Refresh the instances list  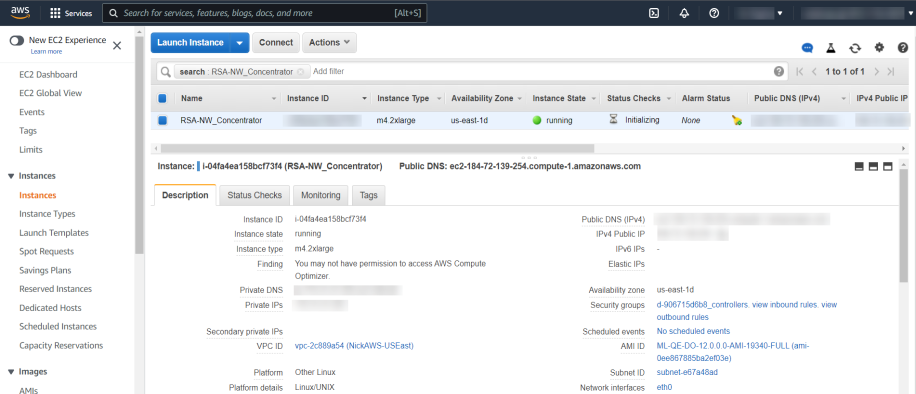tap(855, 48)
